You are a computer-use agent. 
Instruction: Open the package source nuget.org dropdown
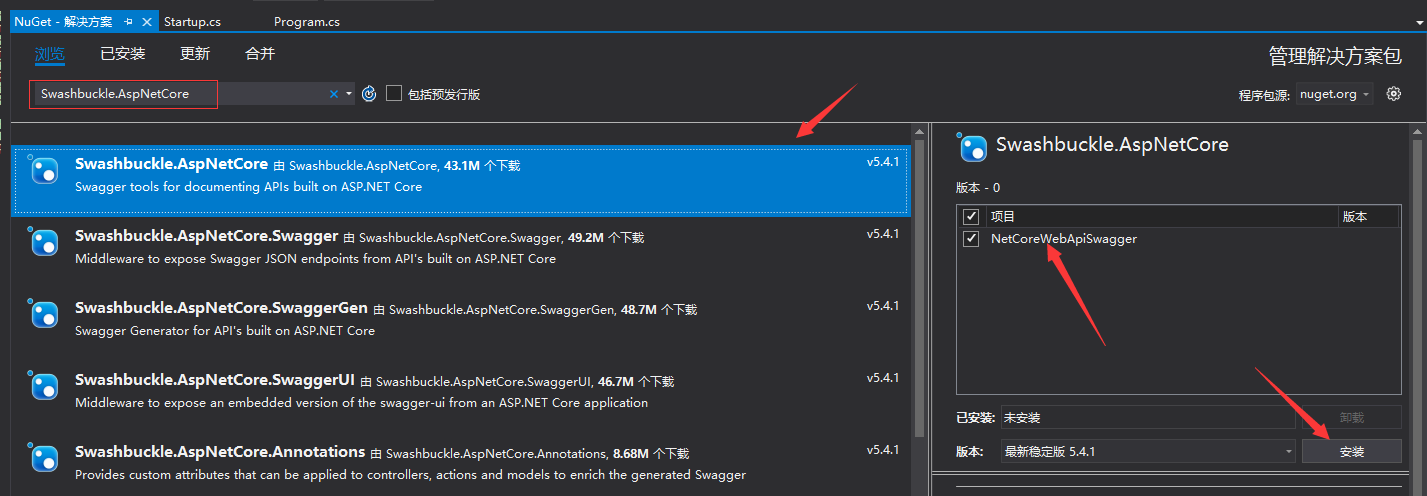coord(1334,94)
